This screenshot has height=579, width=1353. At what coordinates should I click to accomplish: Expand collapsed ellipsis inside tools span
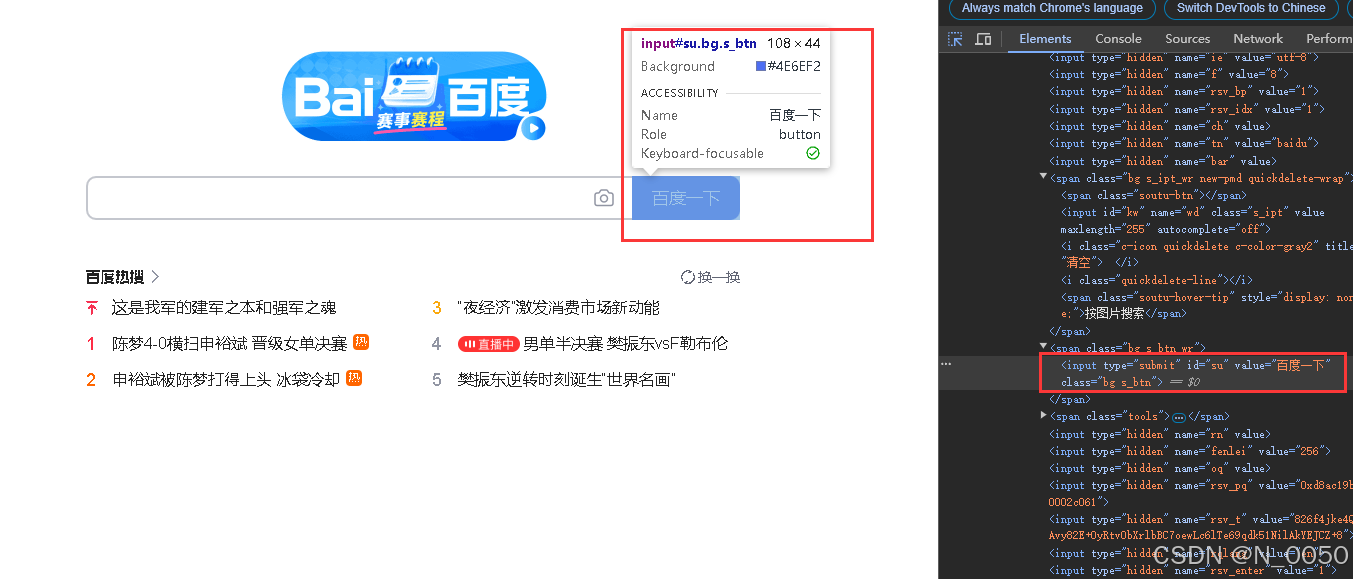click(1179, 416)
